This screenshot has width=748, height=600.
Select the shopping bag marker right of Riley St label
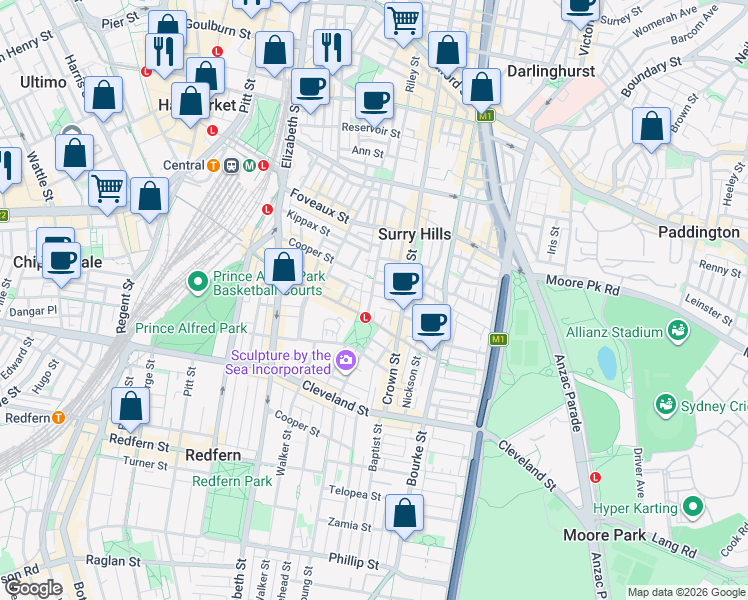[447, 51]
